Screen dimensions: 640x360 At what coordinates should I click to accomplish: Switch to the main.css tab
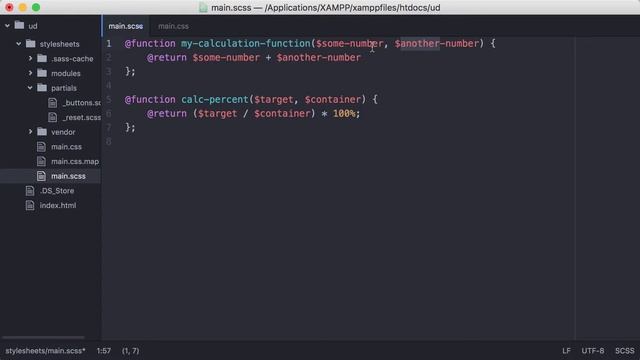(x=173, y=26)
